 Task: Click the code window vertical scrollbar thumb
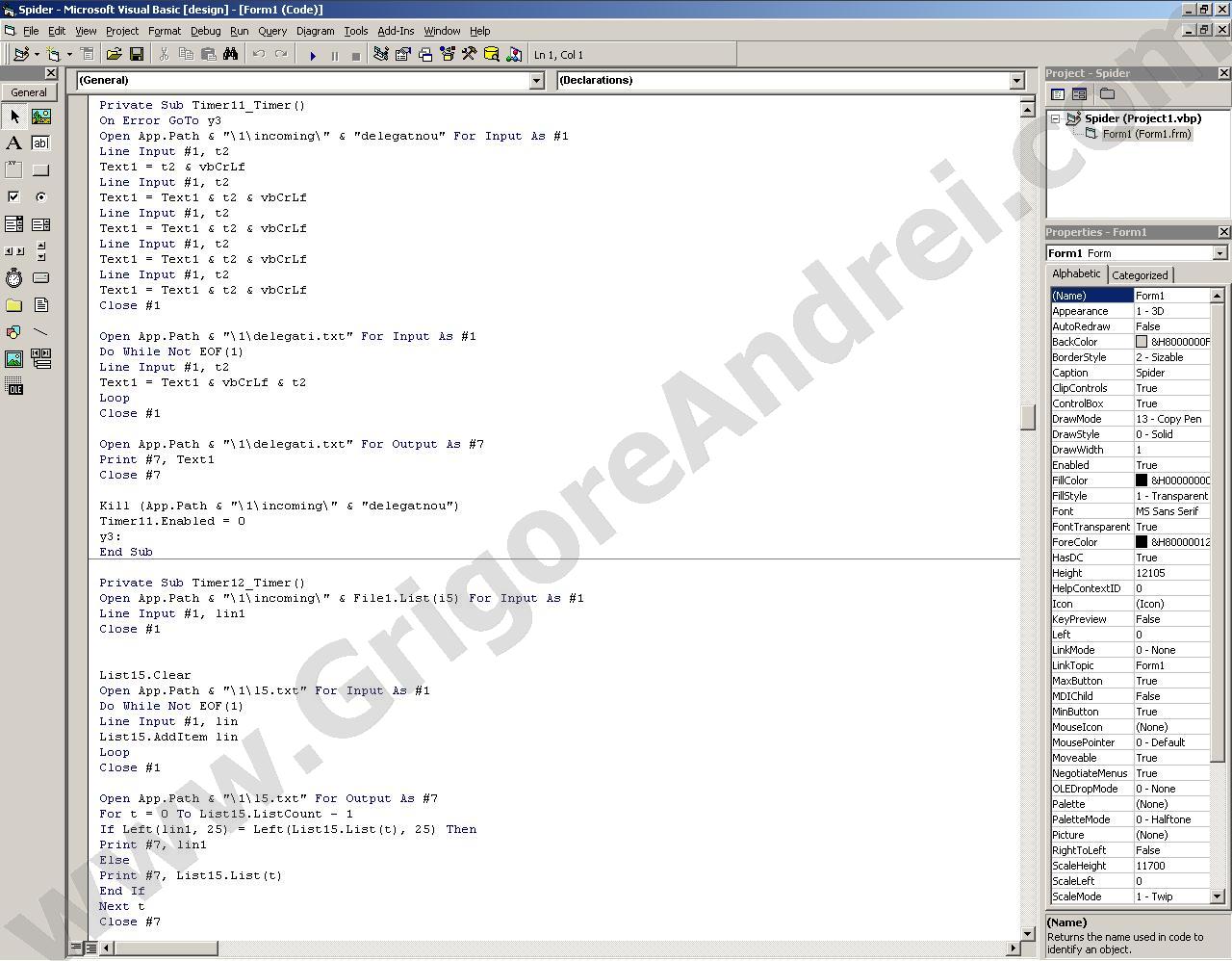(x=1028, y=417)
